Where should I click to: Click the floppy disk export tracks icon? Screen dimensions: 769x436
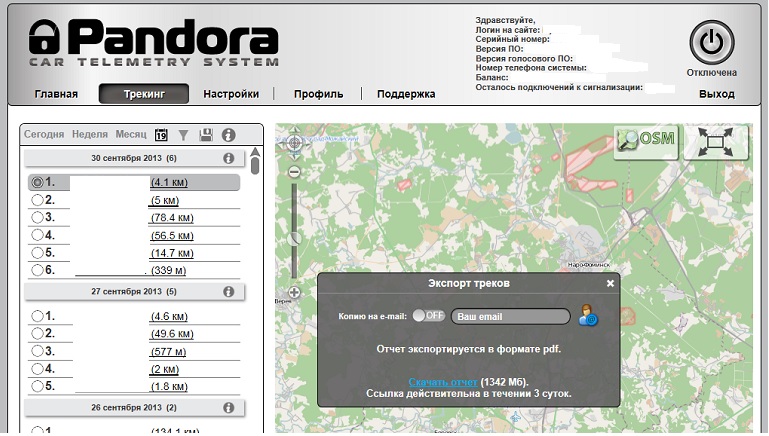click(206, 135)
